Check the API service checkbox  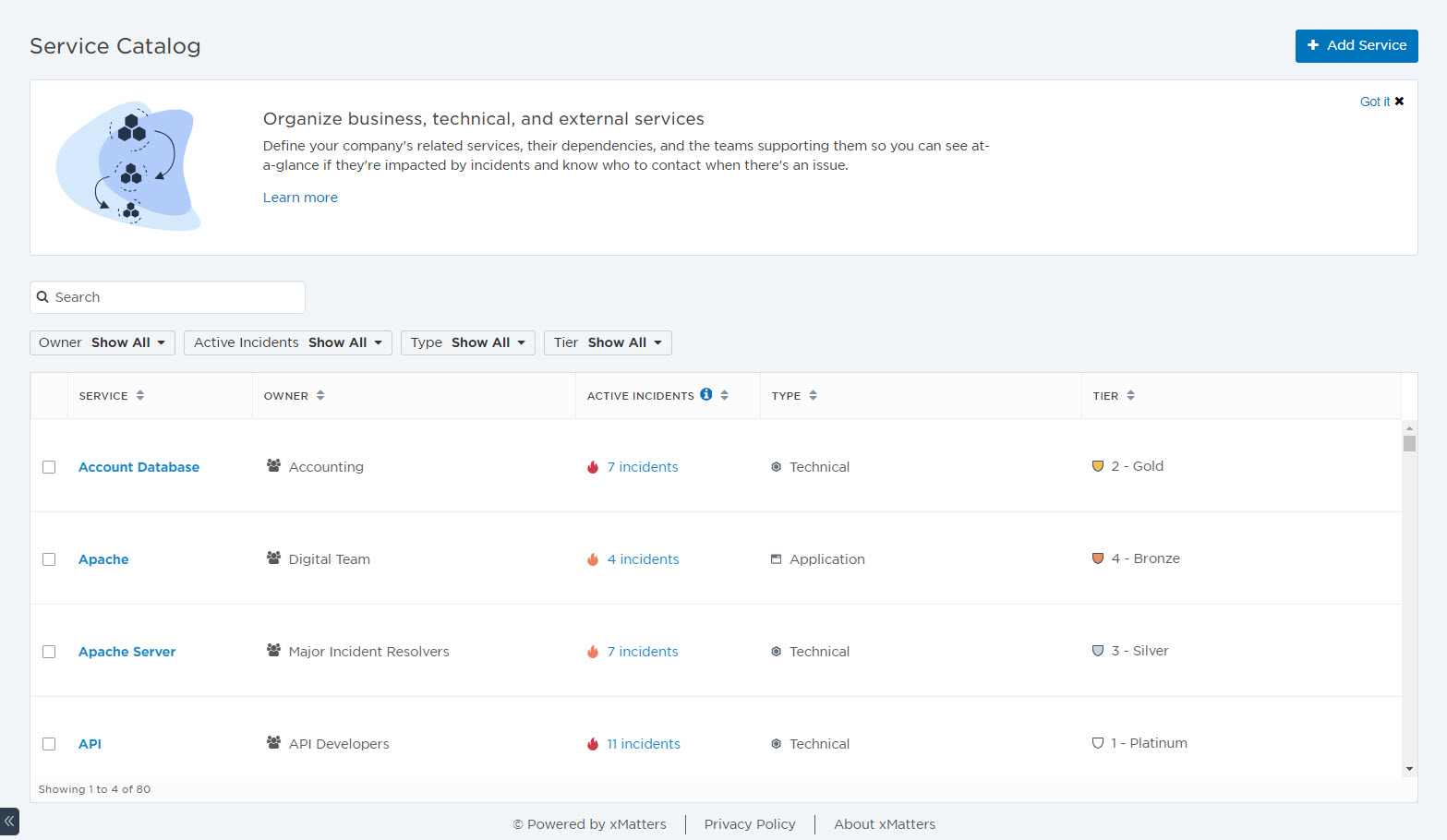[49, 744]
